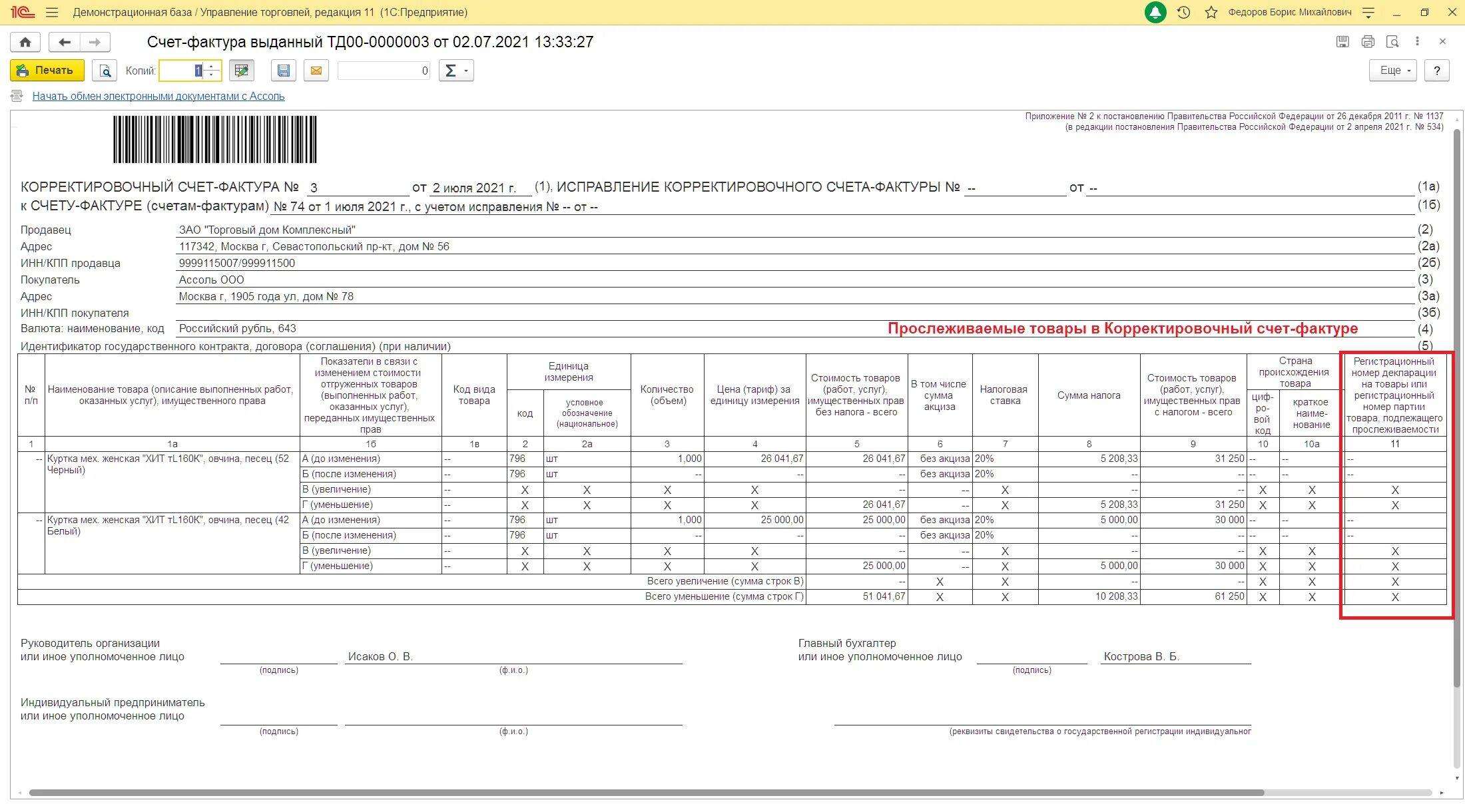Click the sum value field showing 0

point(384,71)
